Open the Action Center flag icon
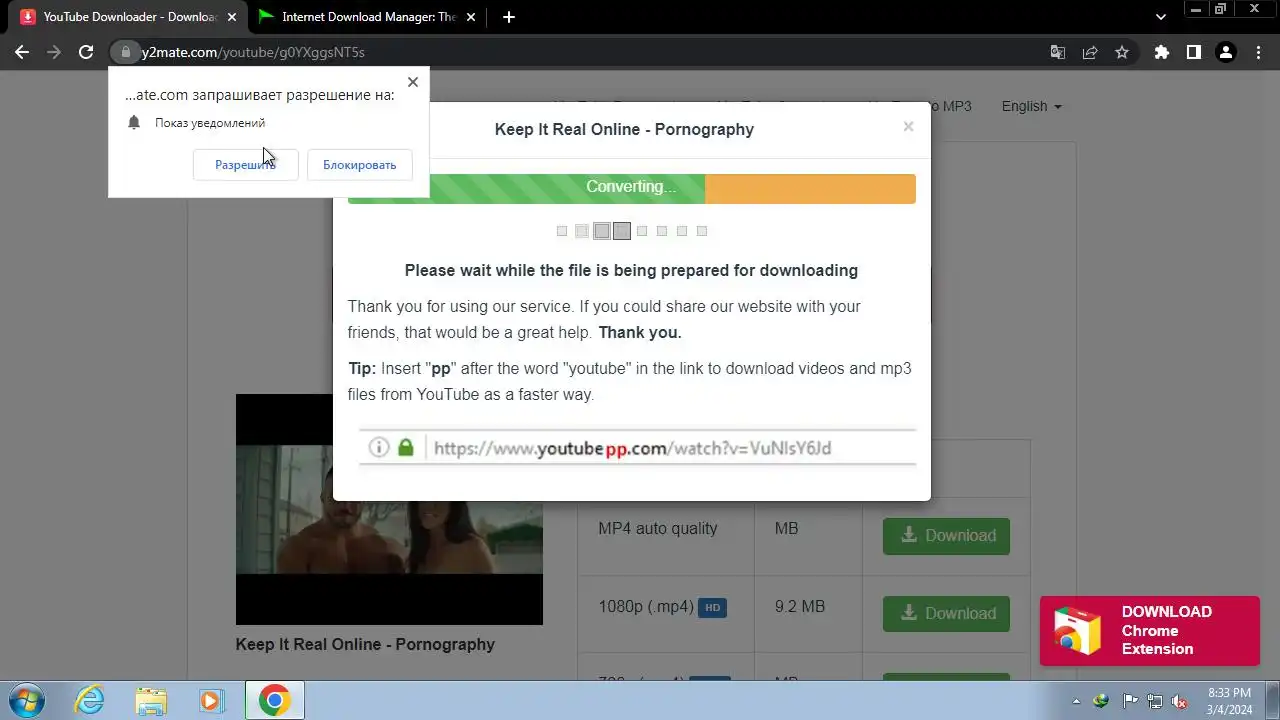 click(1130, 701)
